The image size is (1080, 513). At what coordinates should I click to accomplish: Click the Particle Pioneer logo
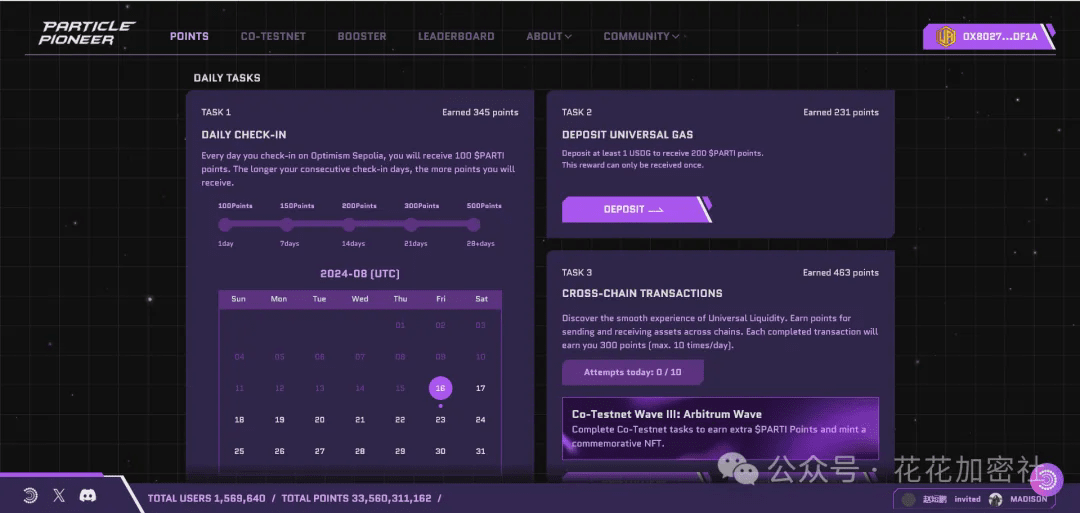click(x=87, y=33)
